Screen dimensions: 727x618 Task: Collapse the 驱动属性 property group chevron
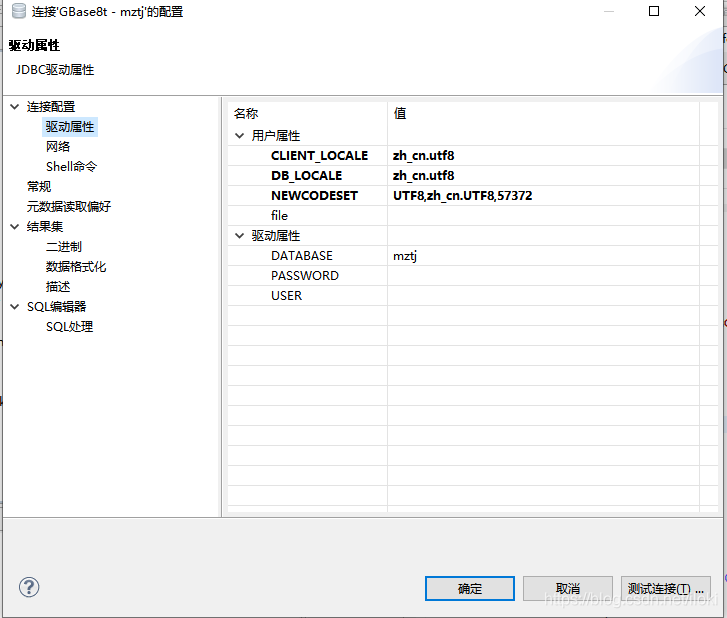(240, 236)
